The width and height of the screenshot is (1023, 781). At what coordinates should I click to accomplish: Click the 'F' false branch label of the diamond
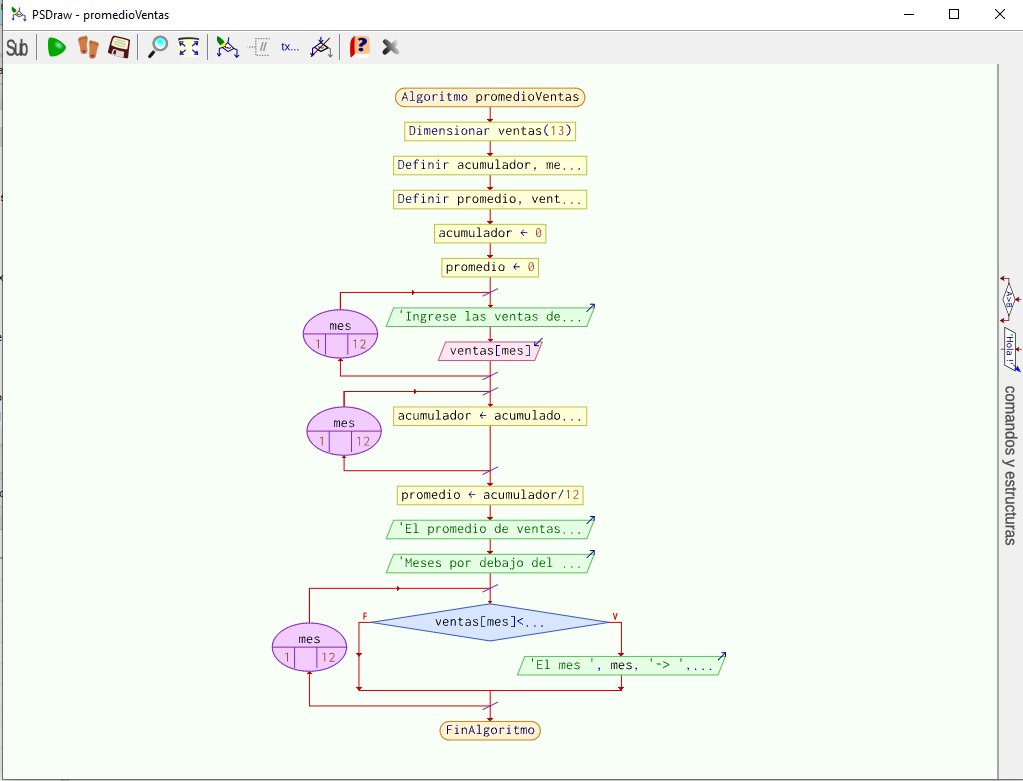(365, 616)
